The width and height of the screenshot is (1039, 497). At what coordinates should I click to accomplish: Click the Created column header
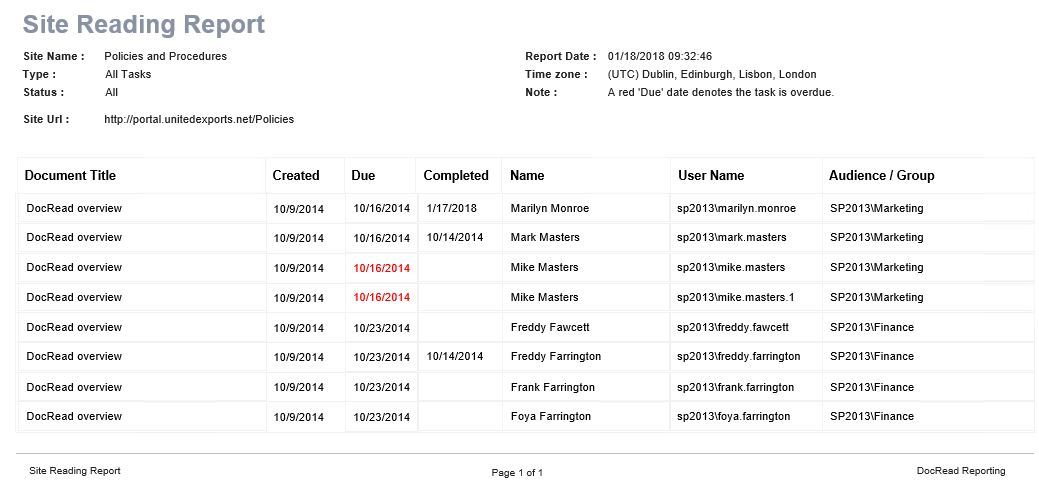click(296, 175)
